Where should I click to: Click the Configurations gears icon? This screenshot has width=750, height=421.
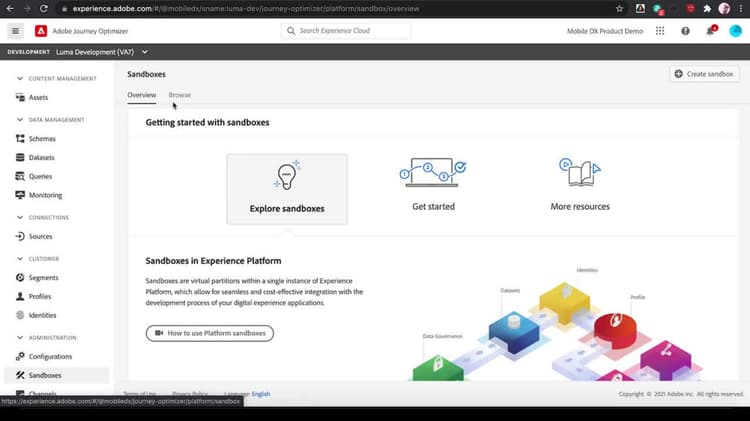tap(20, 356)
